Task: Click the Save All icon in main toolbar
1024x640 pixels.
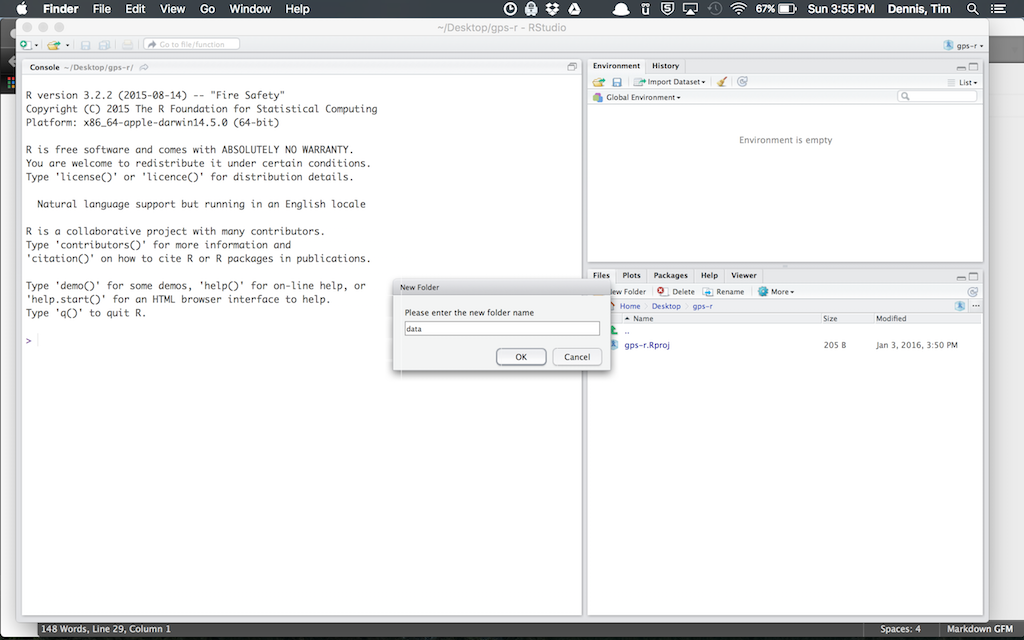Action: coord(104,44)
